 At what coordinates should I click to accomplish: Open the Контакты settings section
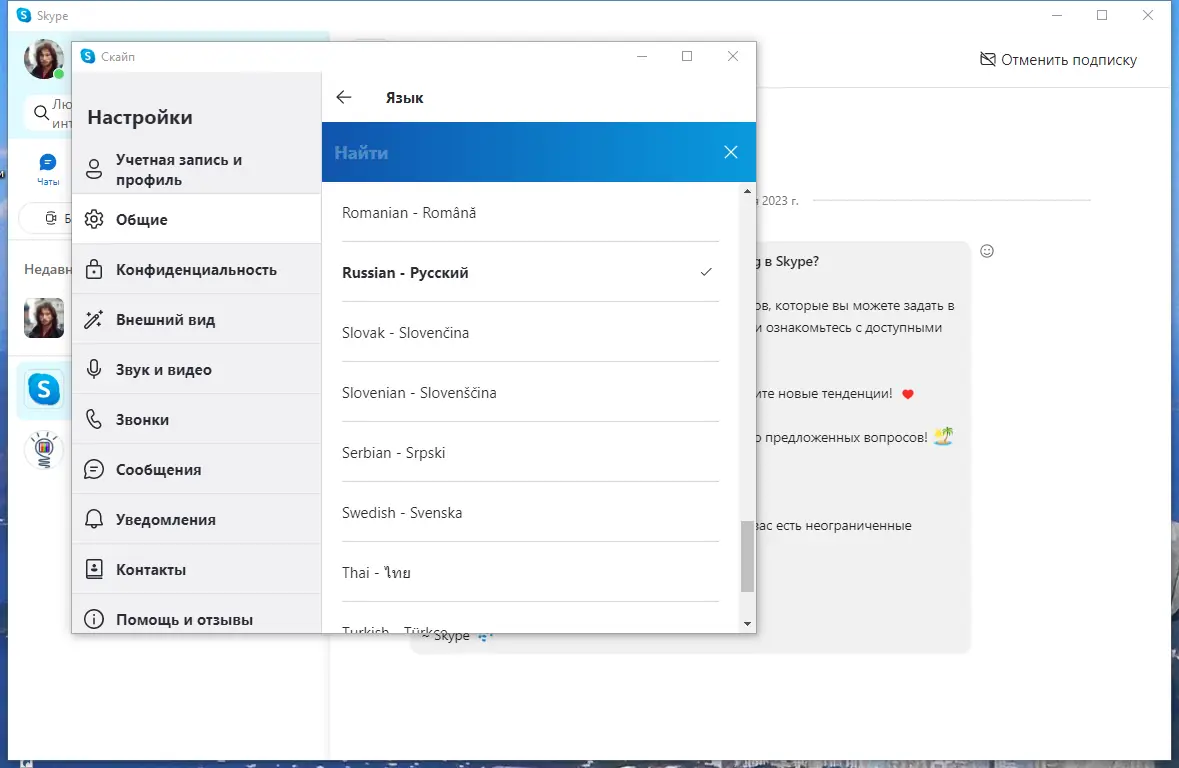(196, 569)
